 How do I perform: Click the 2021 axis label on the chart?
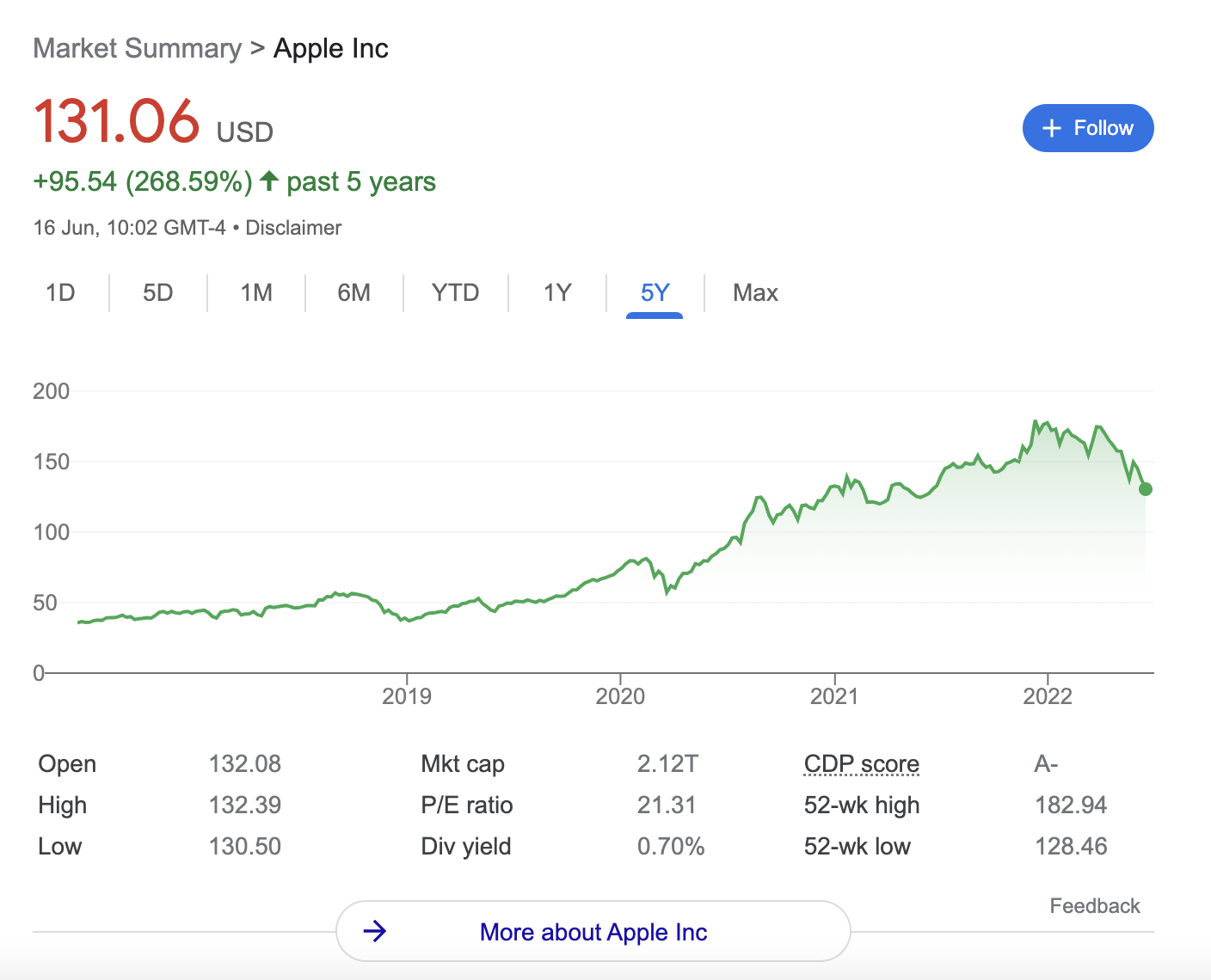[834, 696]
